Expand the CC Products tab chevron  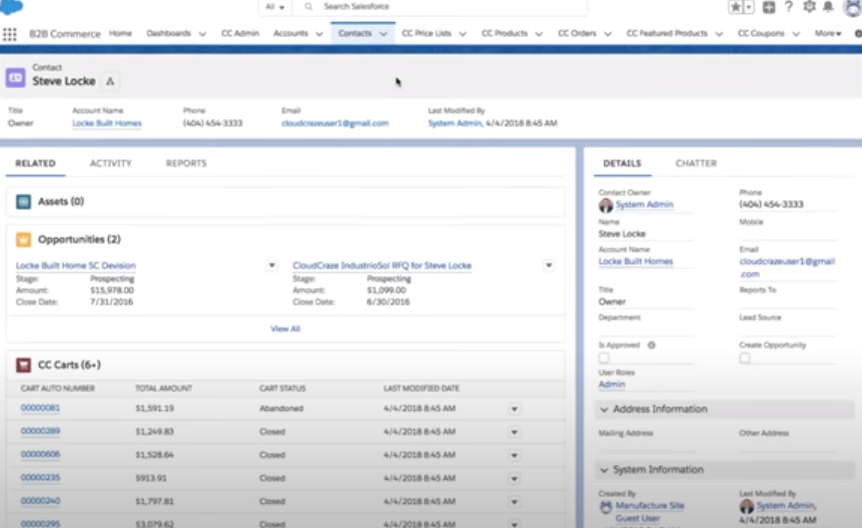point(539,34)
